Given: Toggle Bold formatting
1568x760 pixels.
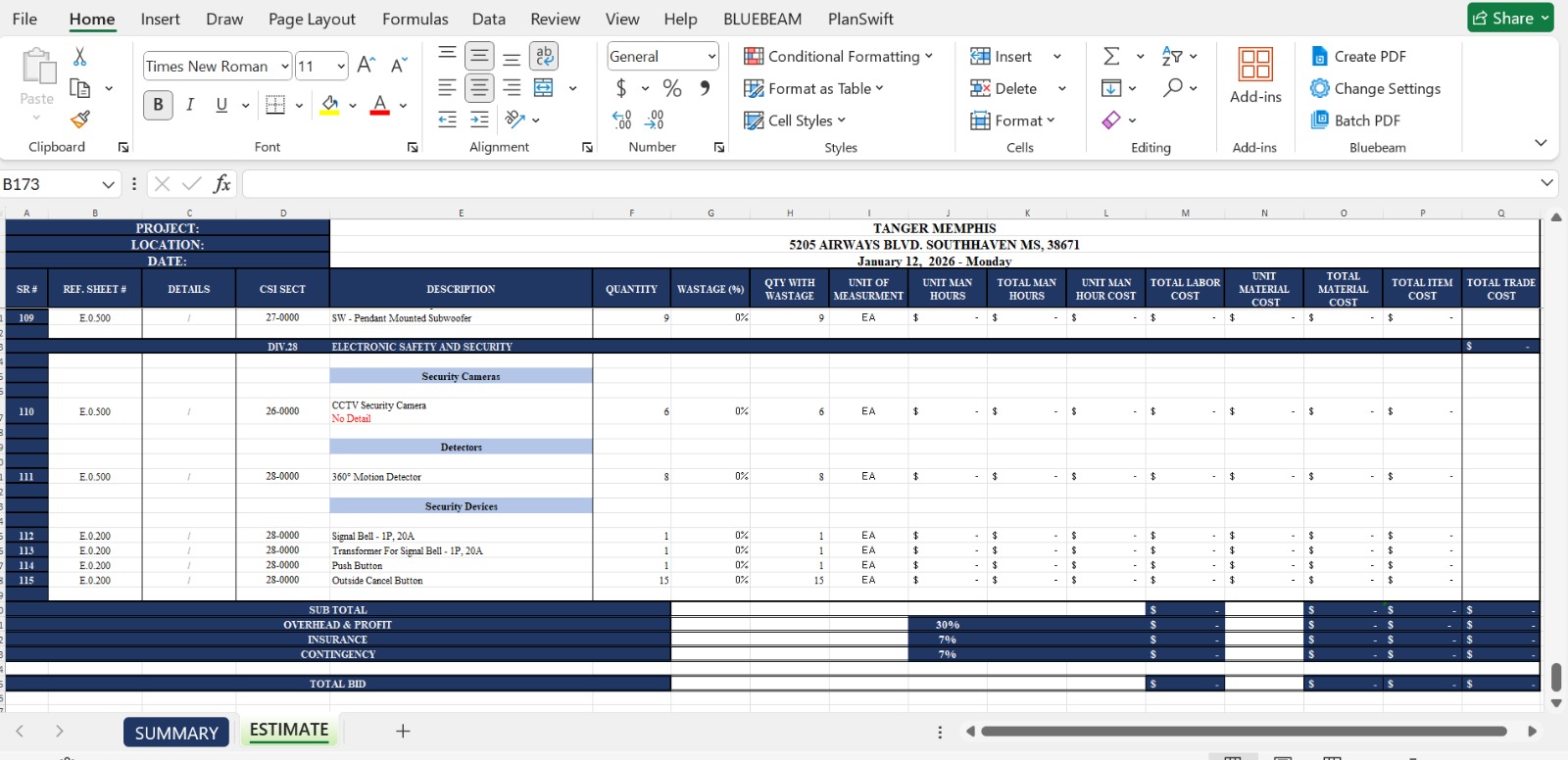Looking at the screenshot, I should [x=158, y=105].
